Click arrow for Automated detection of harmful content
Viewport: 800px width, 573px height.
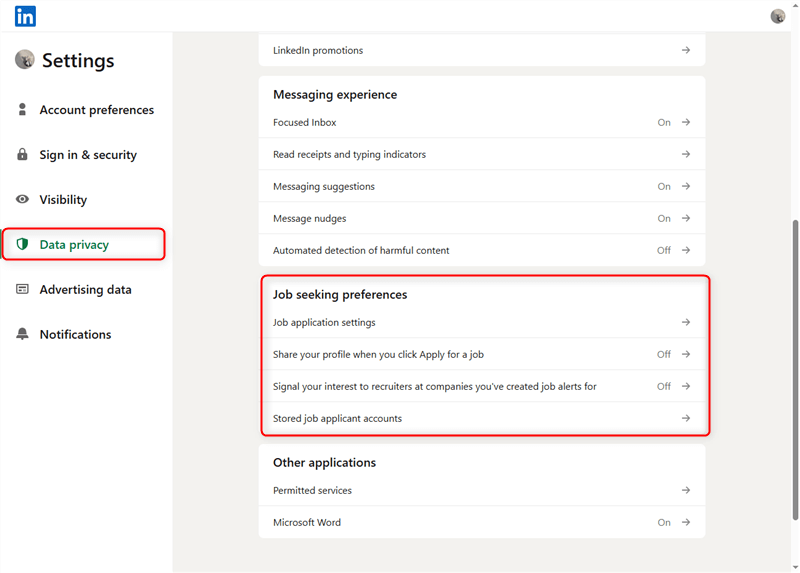tap(686, 250)
